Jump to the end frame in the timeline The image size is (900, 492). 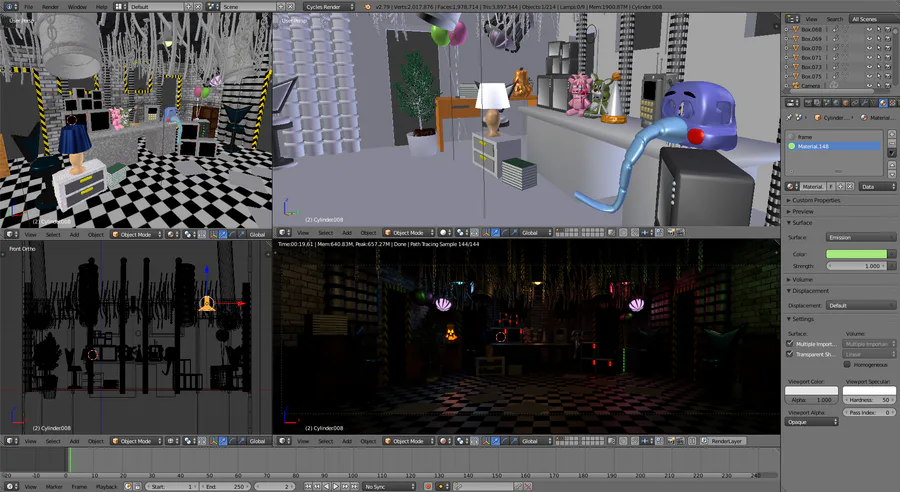pos(355,486)
